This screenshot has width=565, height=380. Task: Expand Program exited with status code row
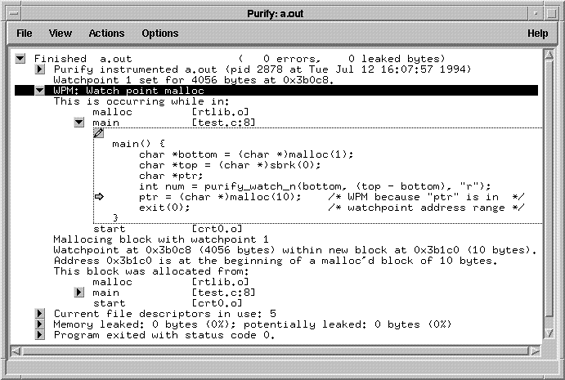point(40,335)
